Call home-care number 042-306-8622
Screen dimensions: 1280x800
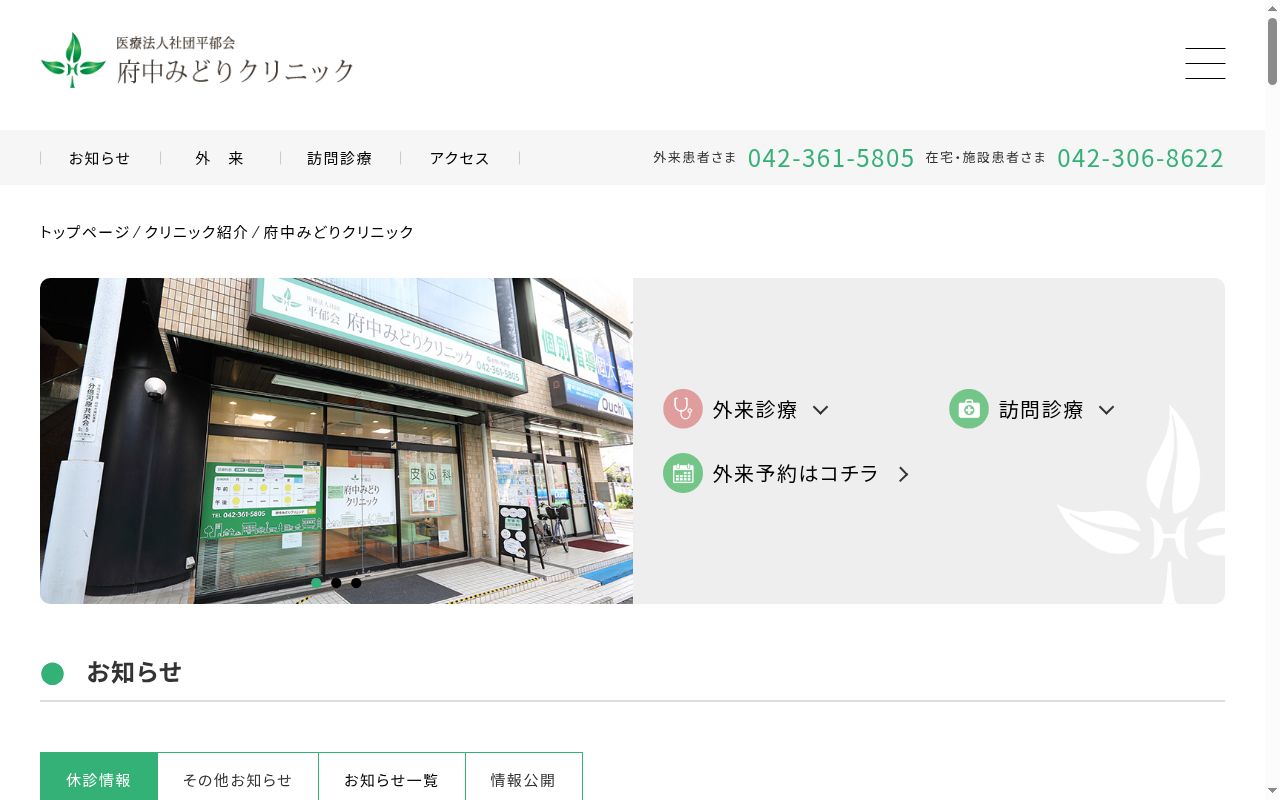pyautogui.click(x=1141, y=158)
